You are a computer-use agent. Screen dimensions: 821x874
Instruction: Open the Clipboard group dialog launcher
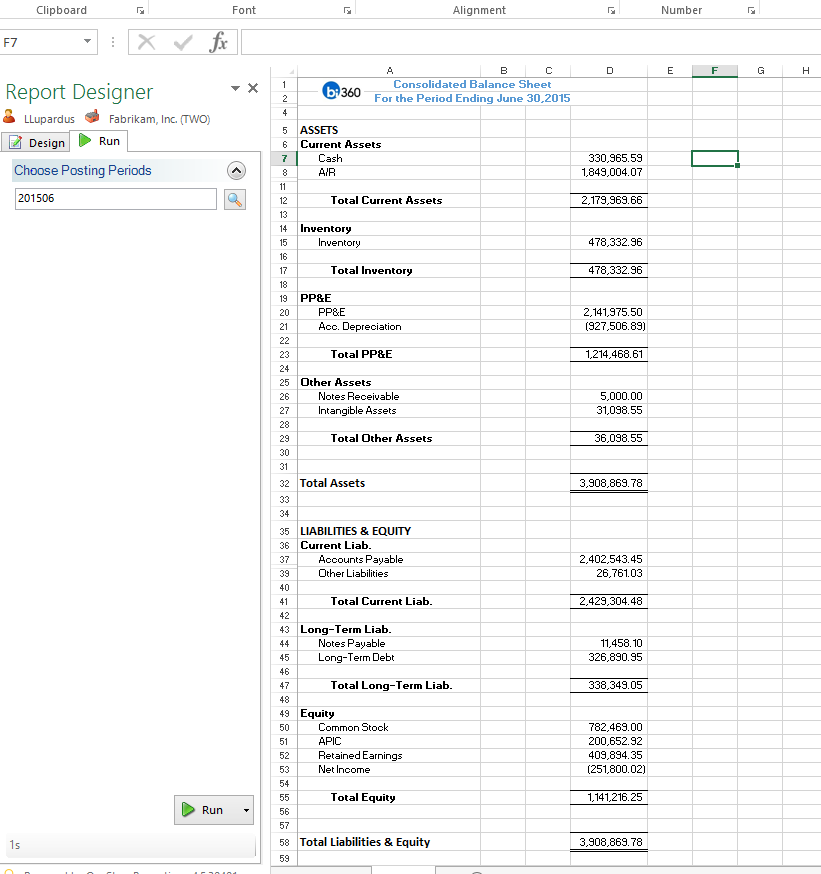[140, 11]
